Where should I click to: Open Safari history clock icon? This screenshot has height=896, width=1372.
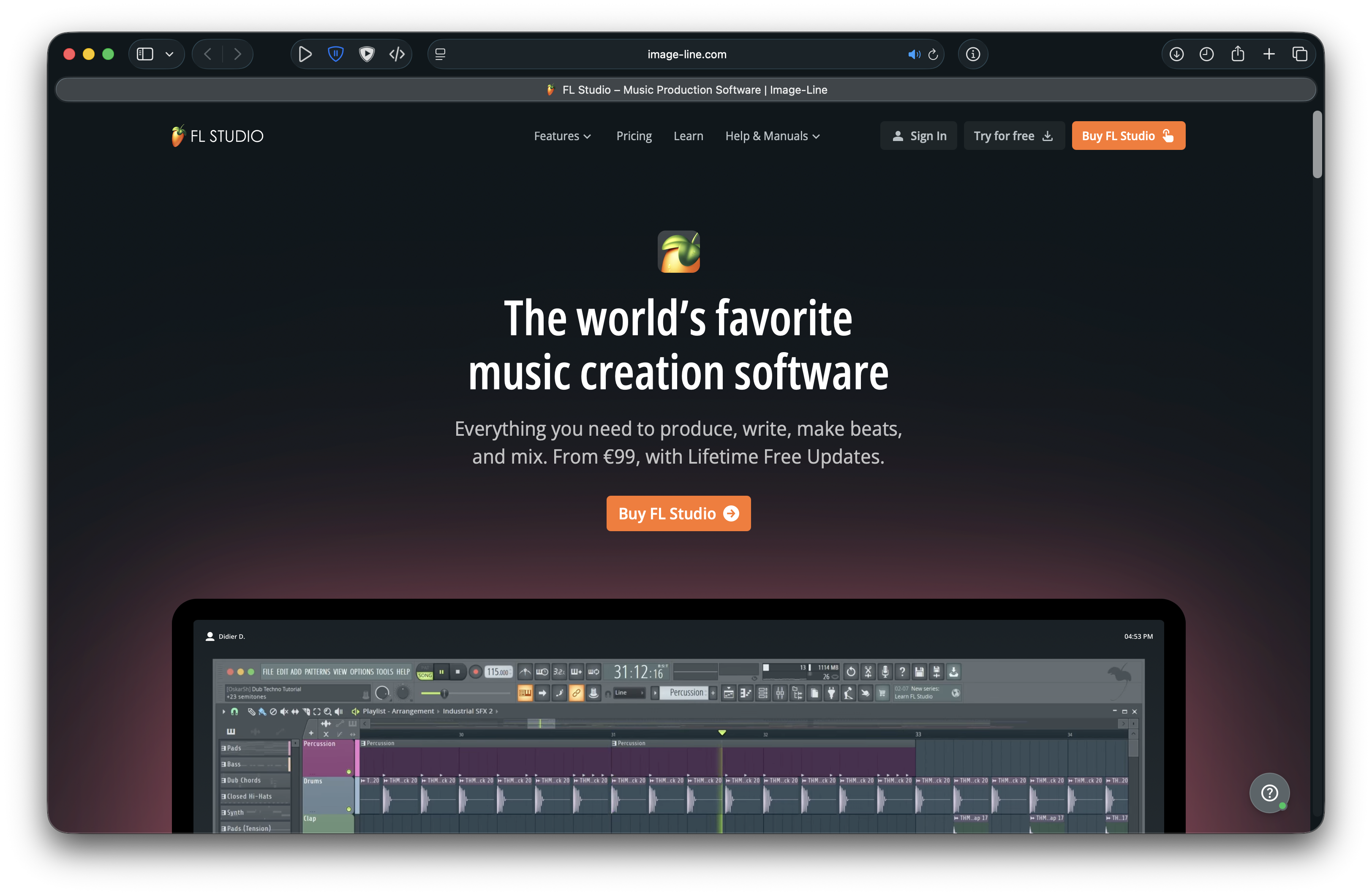pyautogui.click(x=1206, y=54)
